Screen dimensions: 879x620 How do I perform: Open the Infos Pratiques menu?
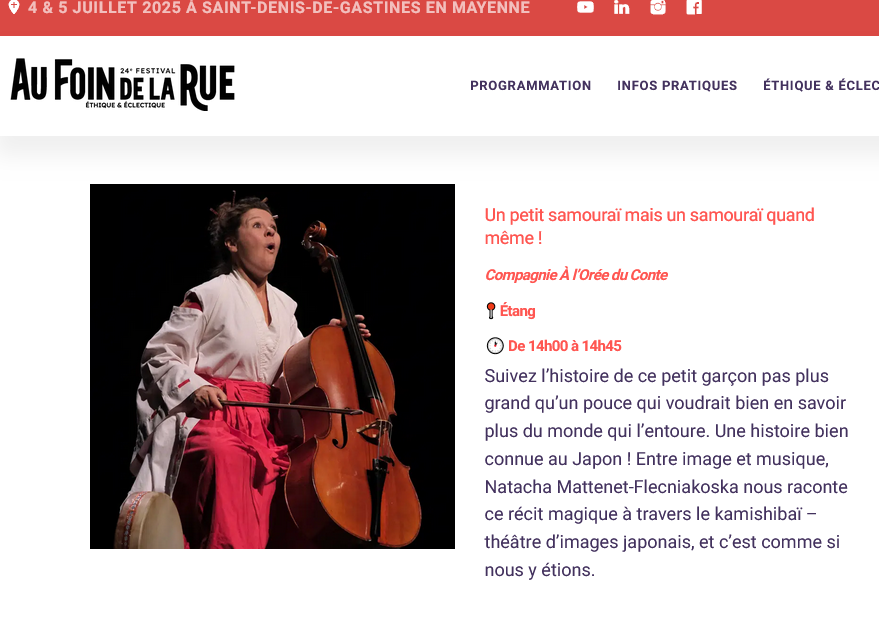(x=677, y=85)
